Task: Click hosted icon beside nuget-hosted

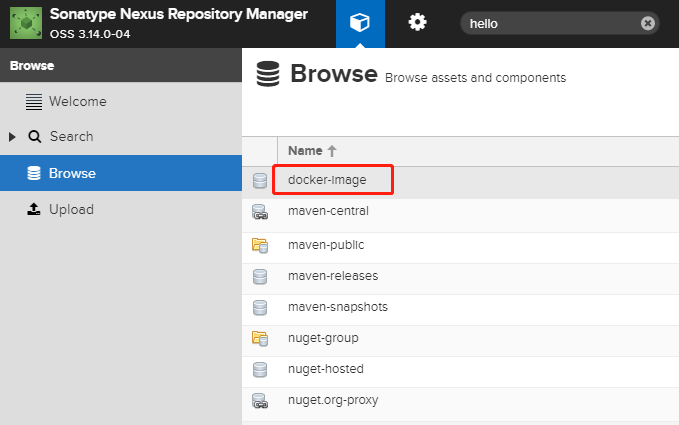Action: 260,370
